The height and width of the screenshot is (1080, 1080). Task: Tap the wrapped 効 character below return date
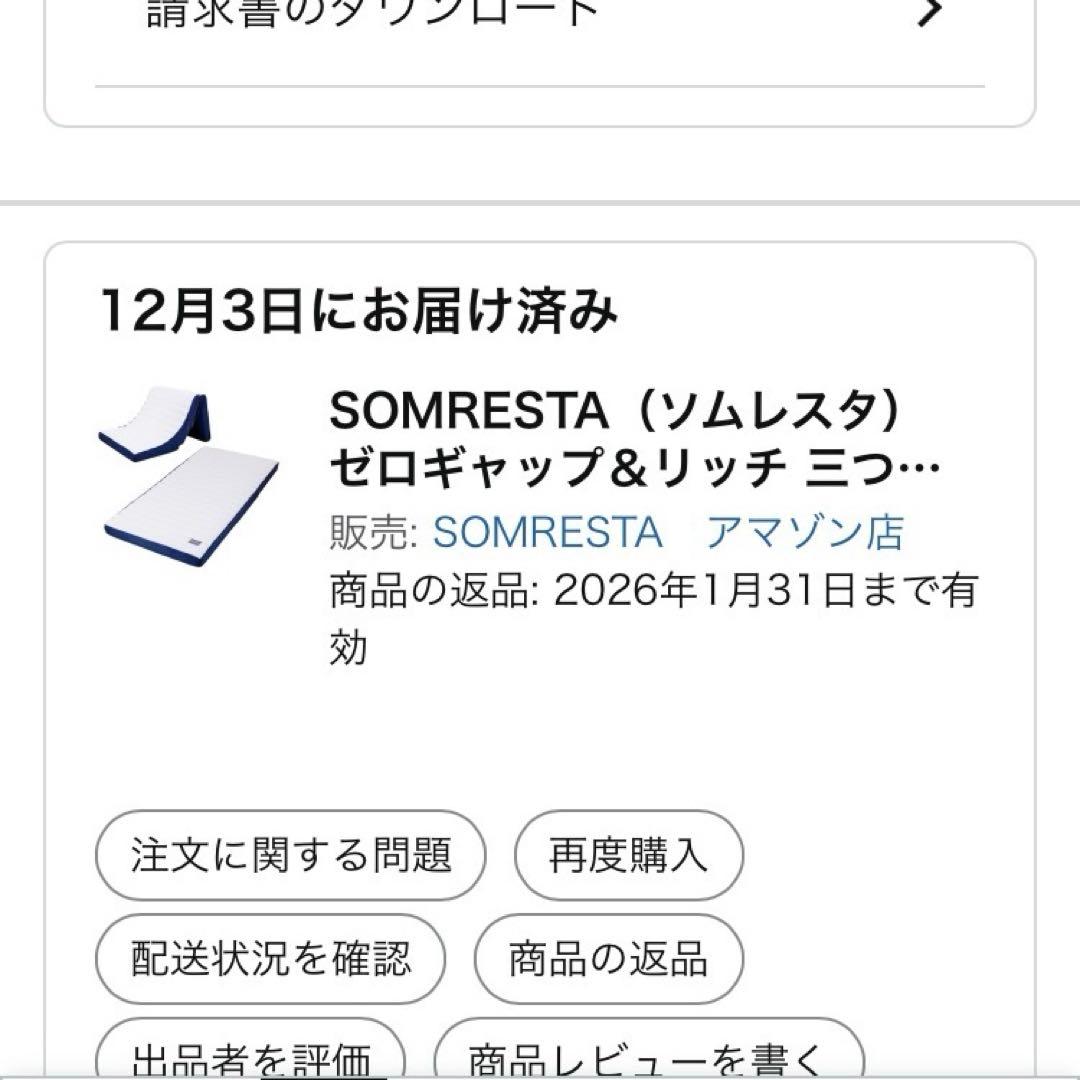point(349,647)
